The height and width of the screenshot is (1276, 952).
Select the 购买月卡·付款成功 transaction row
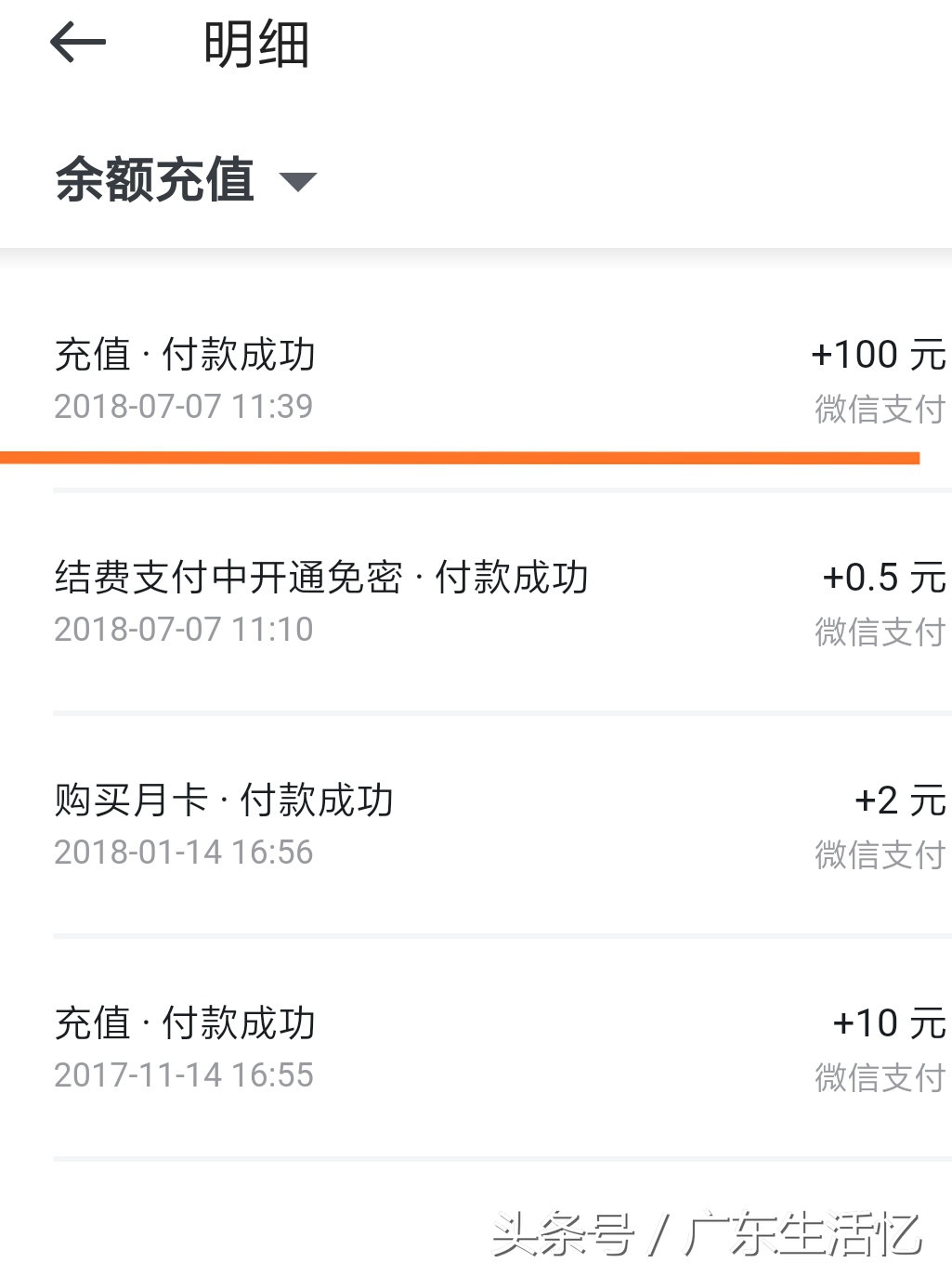(223, 798)
